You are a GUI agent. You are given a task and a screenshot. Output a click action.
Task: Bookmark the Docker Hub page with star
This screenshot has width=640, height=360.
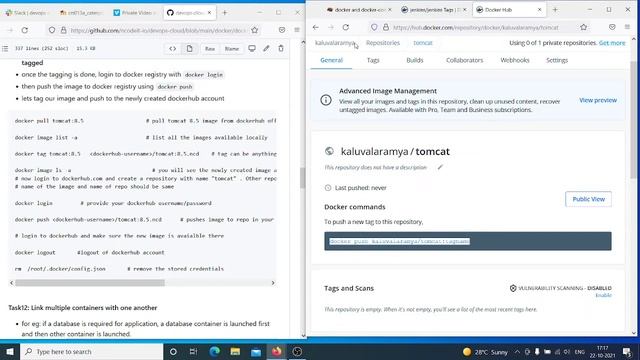584,27
